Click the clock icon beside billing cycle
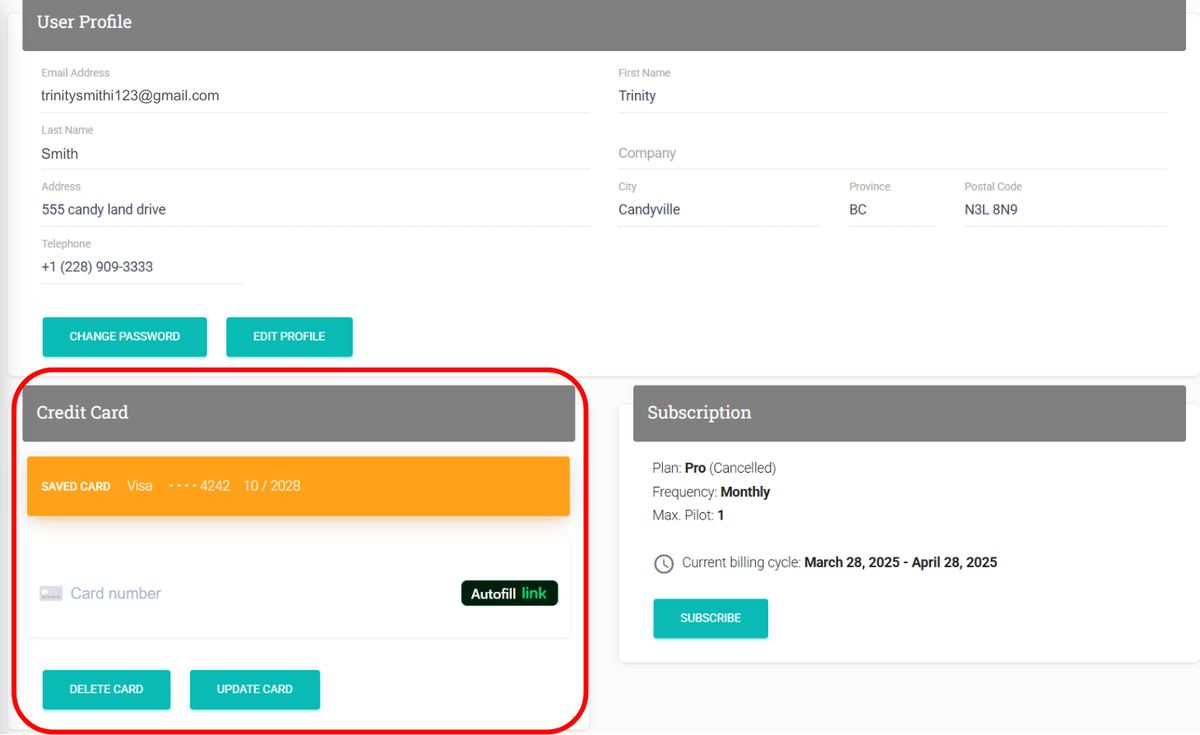This screenshot has width=1200, height=735. 664,563
